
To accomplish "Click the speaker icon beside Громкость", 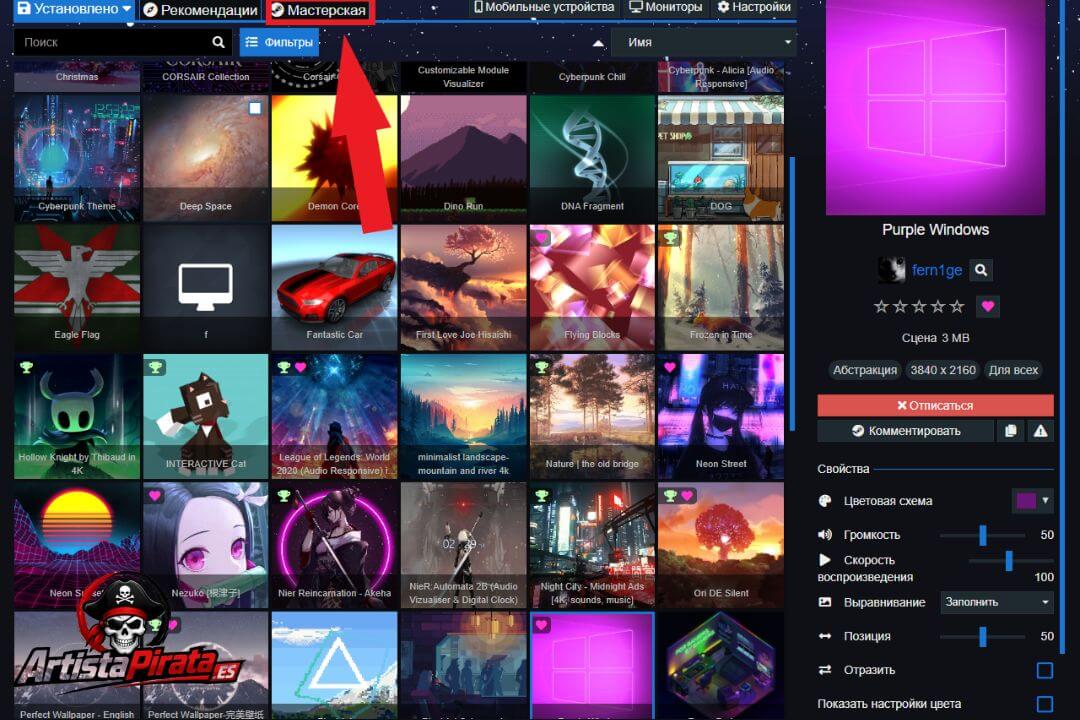I will coord(824,535).
